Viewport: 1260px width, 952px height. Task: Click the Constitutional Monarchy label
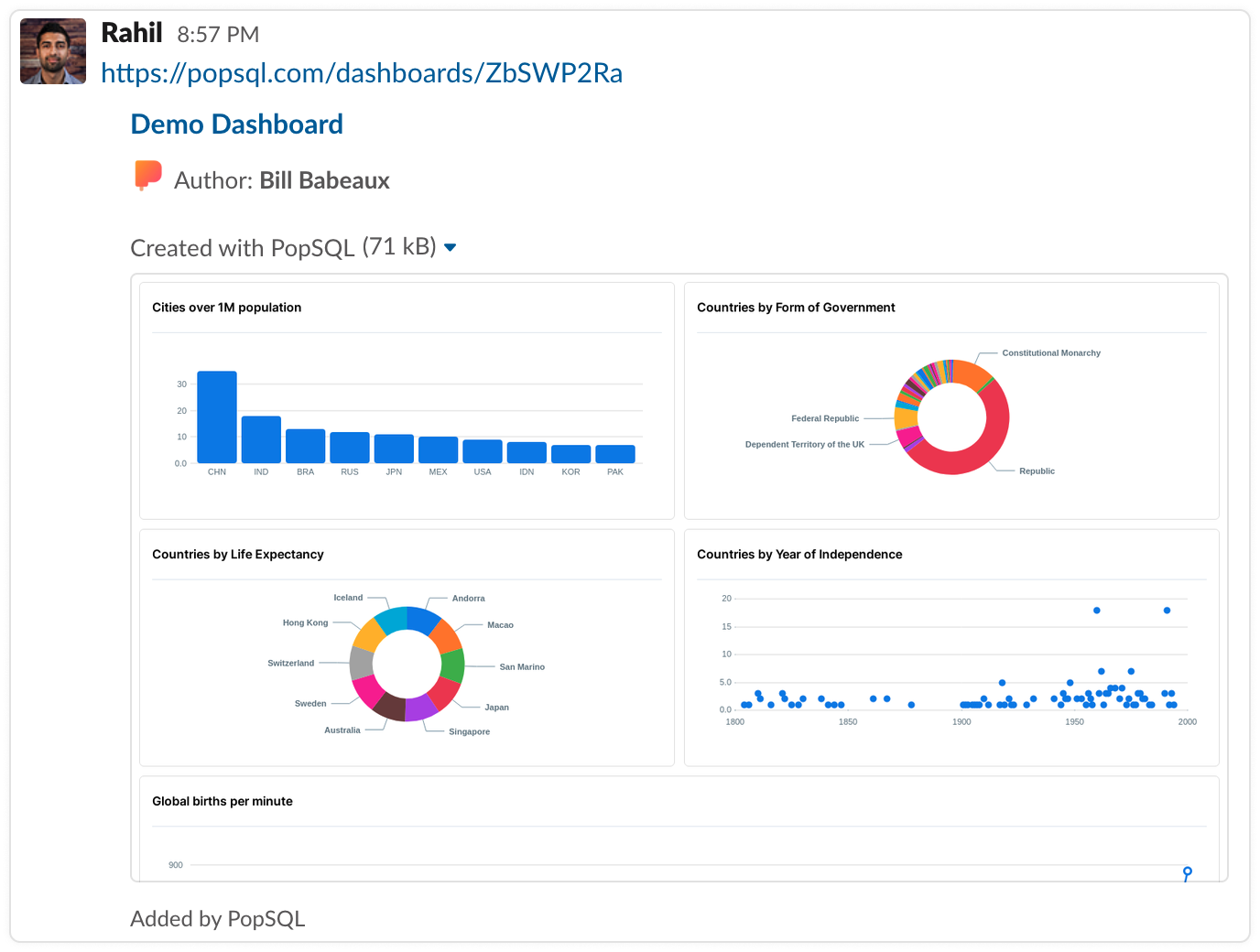point(1051,353)
